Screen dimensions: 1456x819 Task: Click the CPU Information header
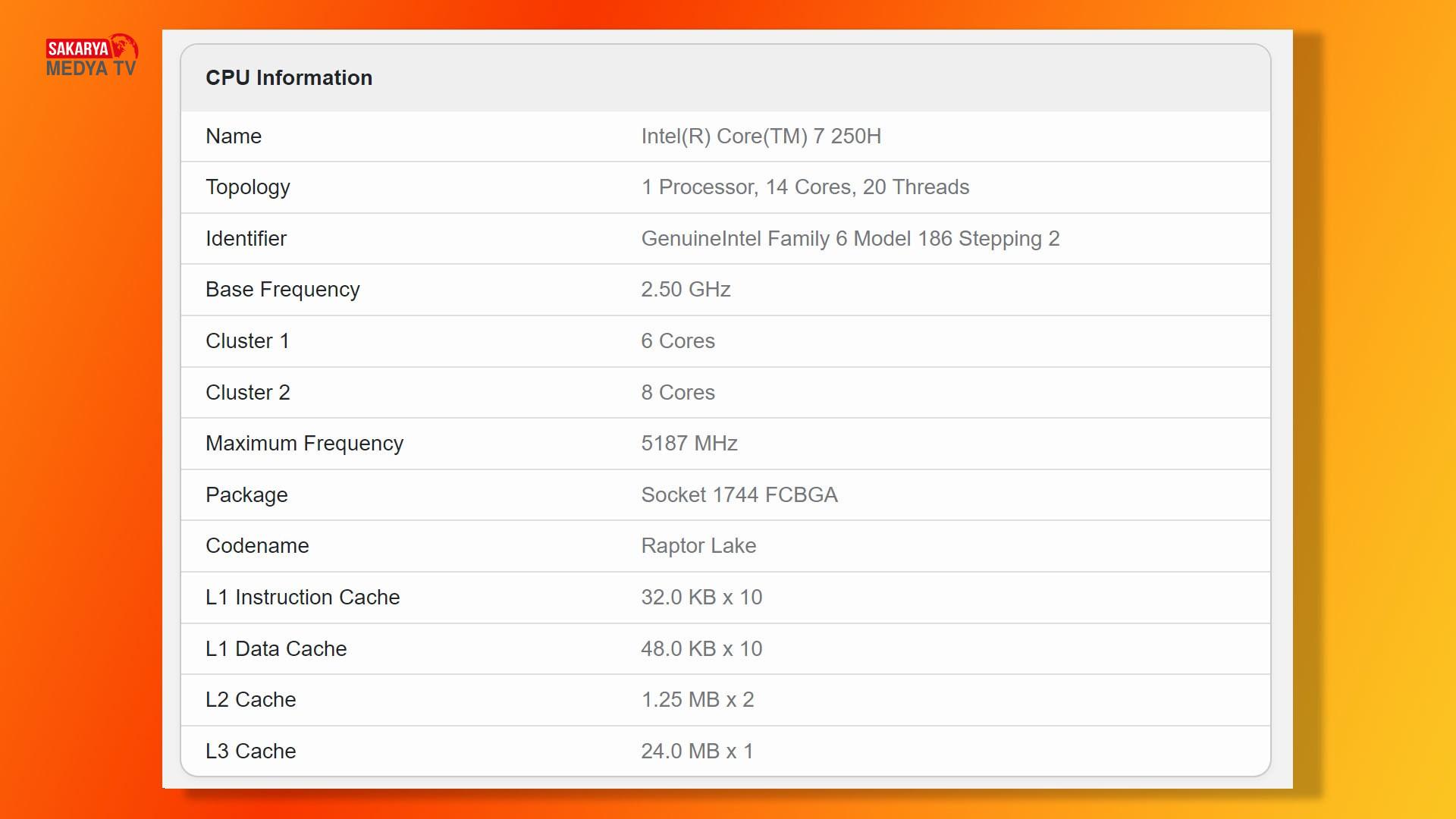click(x=289, y=78)
